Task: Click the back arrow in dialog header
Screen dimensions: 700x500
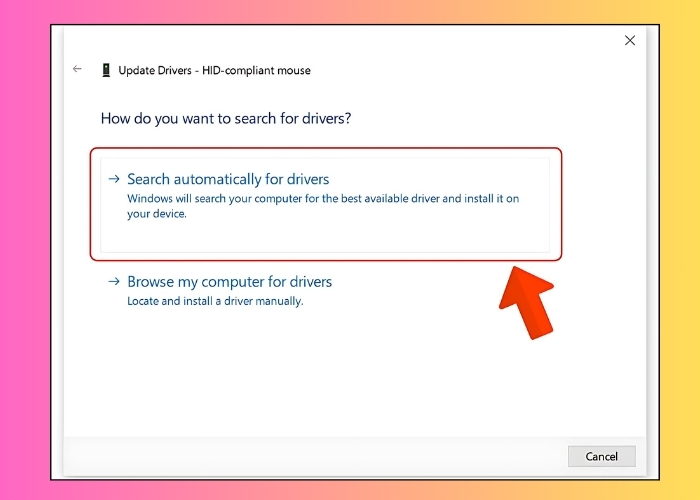Action: 77,70
